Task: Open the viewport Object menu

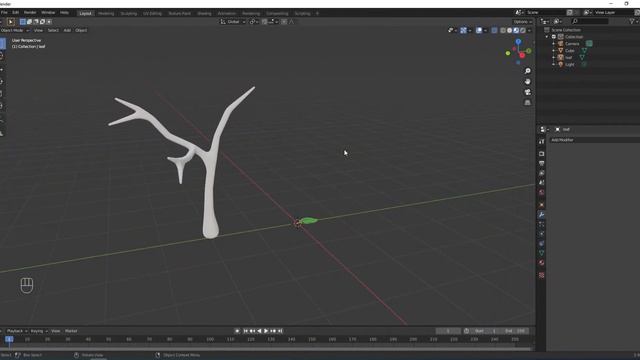Action: (x=81, y=30)
